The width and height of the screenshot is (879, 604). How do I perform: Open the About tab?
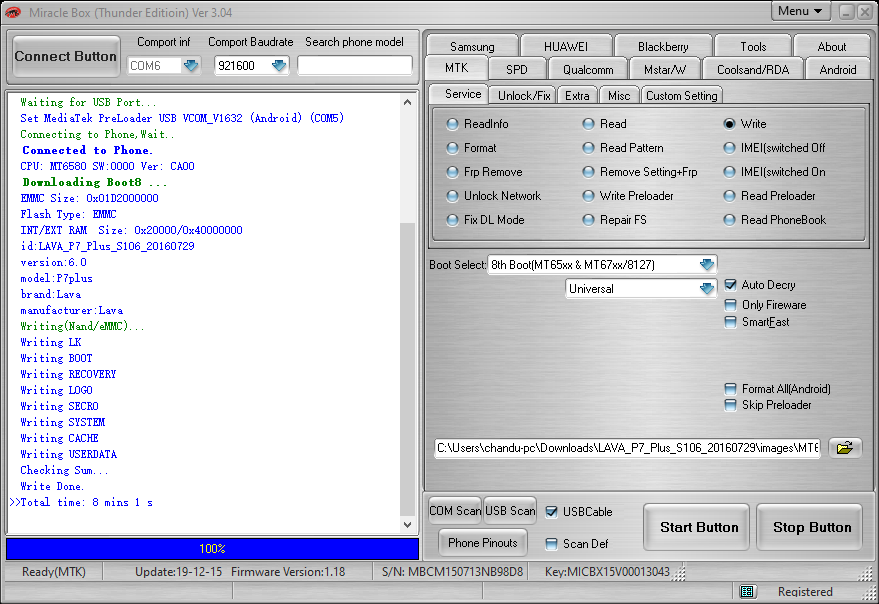[x=832, y=47]
